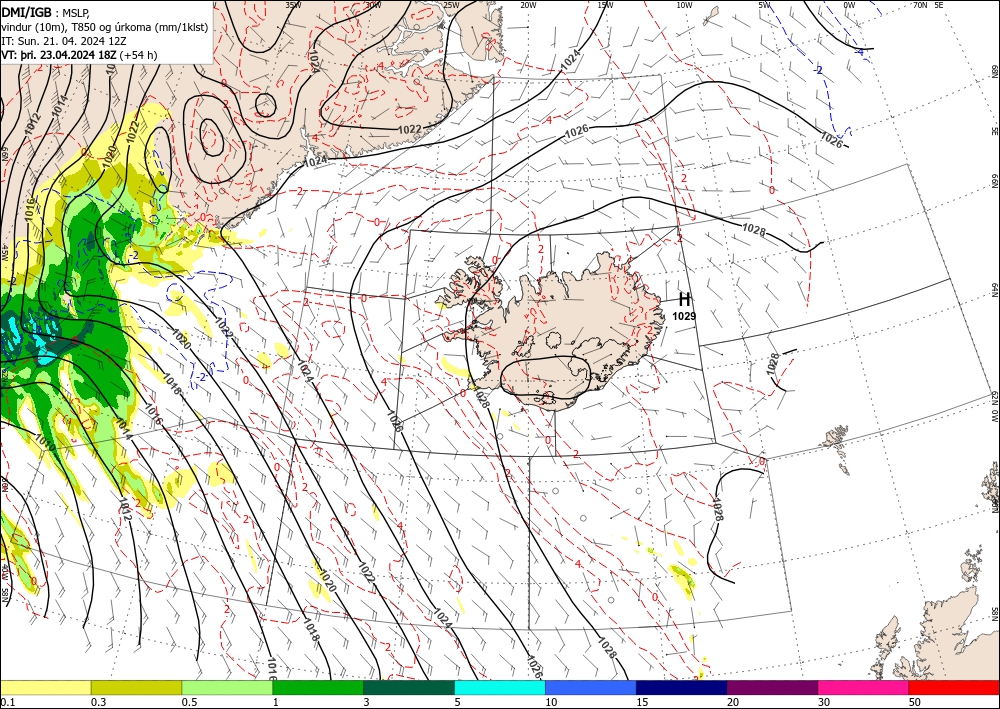The height and width of the screenshot is (709, 1000).
Task: Click the blue 10–15 legend swatch
Action: click(591, 687)
